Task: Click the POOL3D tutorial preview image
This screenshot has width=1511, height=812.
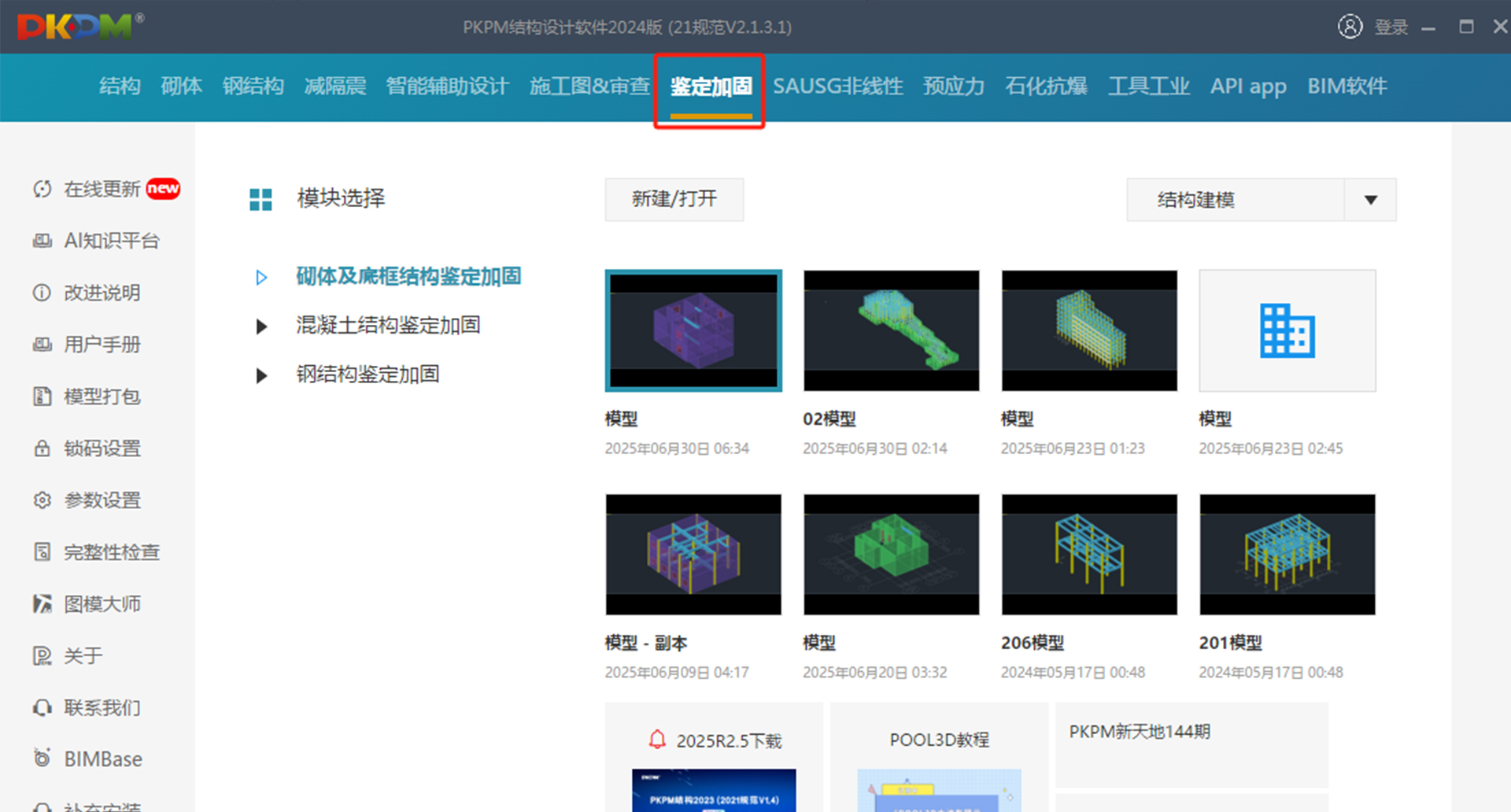Action: (939, 790)
